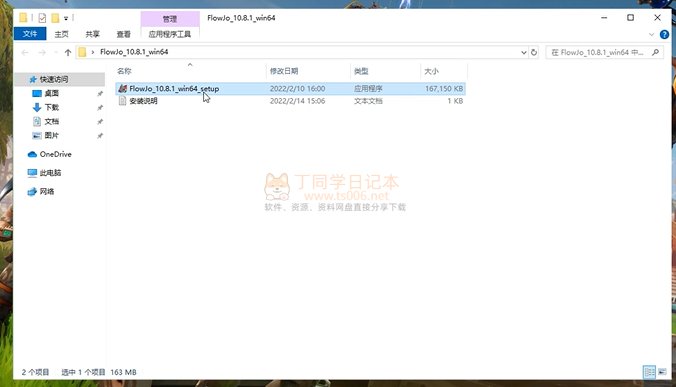Click the Properties icon in the quick access toolbar
The image size is (676, 387).
click(x=42, y=18)
